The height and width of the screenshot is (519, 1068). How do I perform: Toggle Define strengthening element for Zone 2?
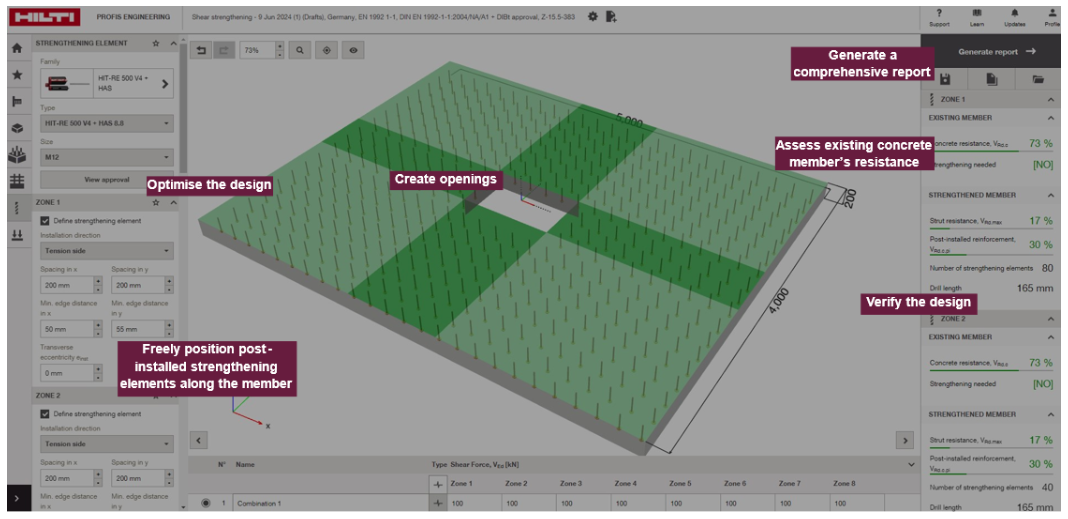45,413
